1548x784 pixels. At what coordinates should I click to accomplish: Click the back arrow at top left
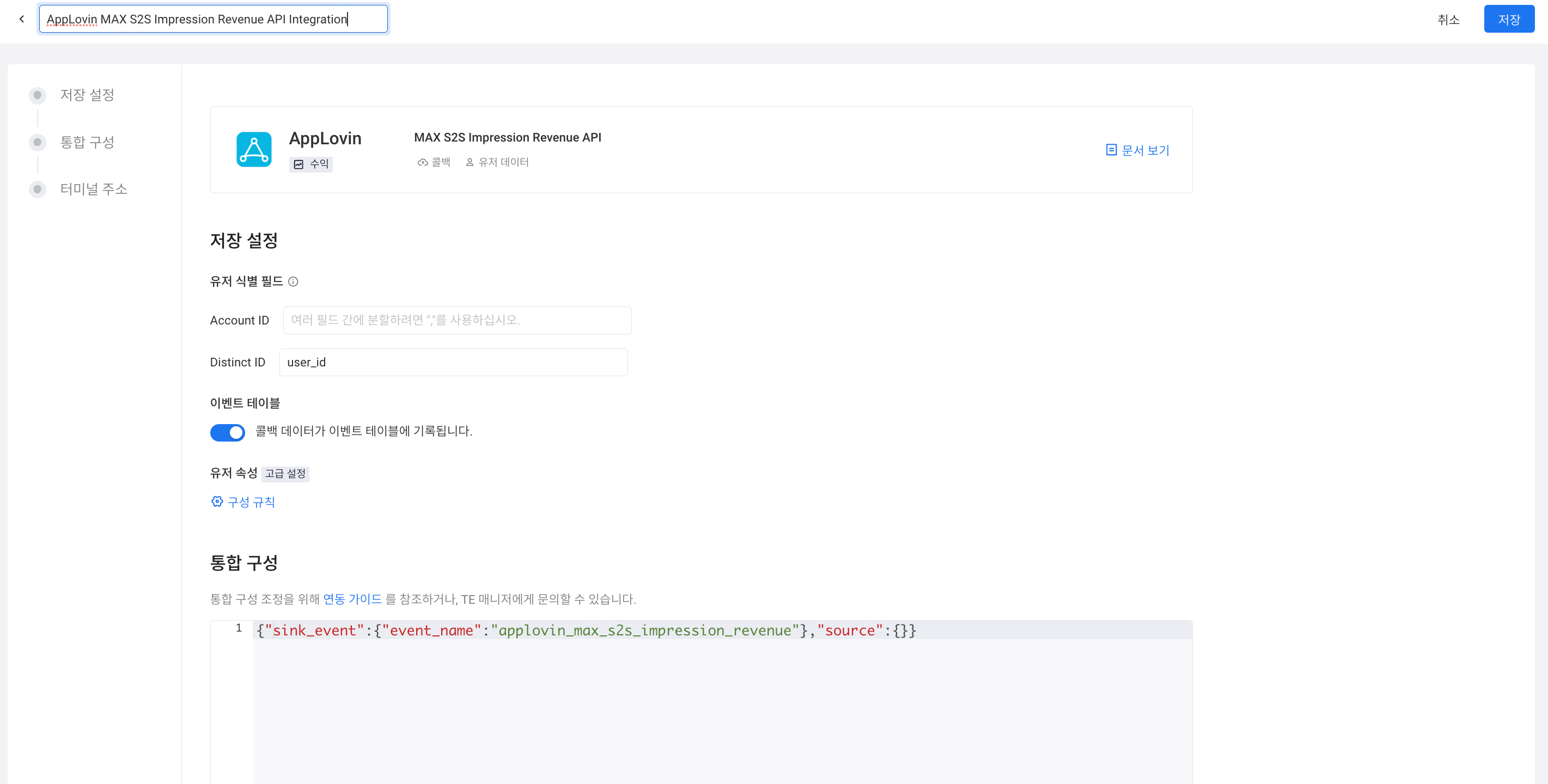pos(22,19)
